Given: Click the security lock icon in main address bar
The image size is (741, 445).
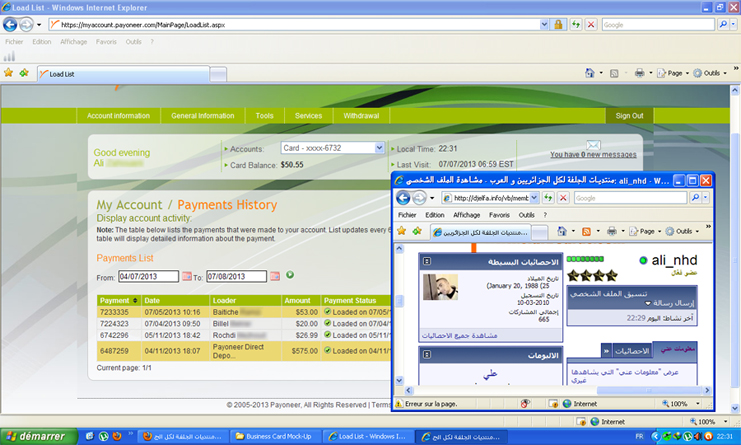Looking at the screenshot, I should click(x=558, y=25).
